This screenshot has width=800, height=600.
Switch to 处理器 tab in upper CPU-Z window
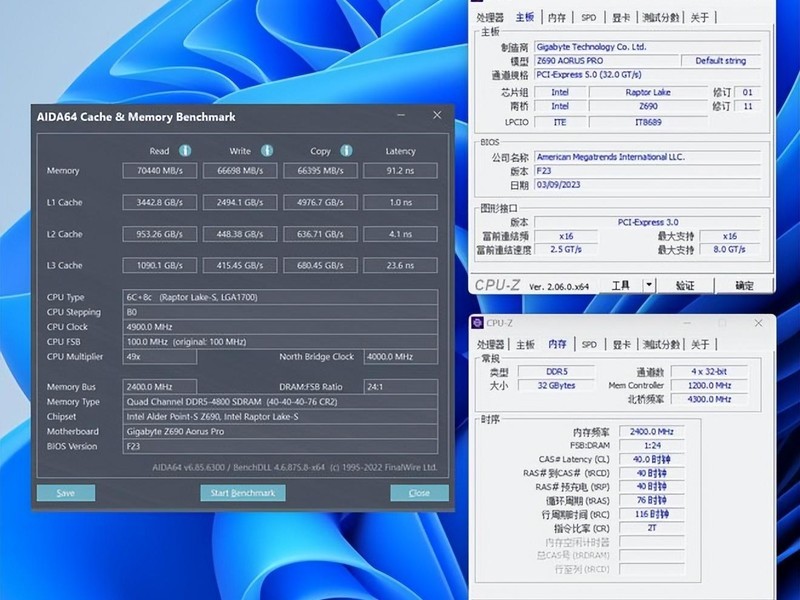point(490,18)
